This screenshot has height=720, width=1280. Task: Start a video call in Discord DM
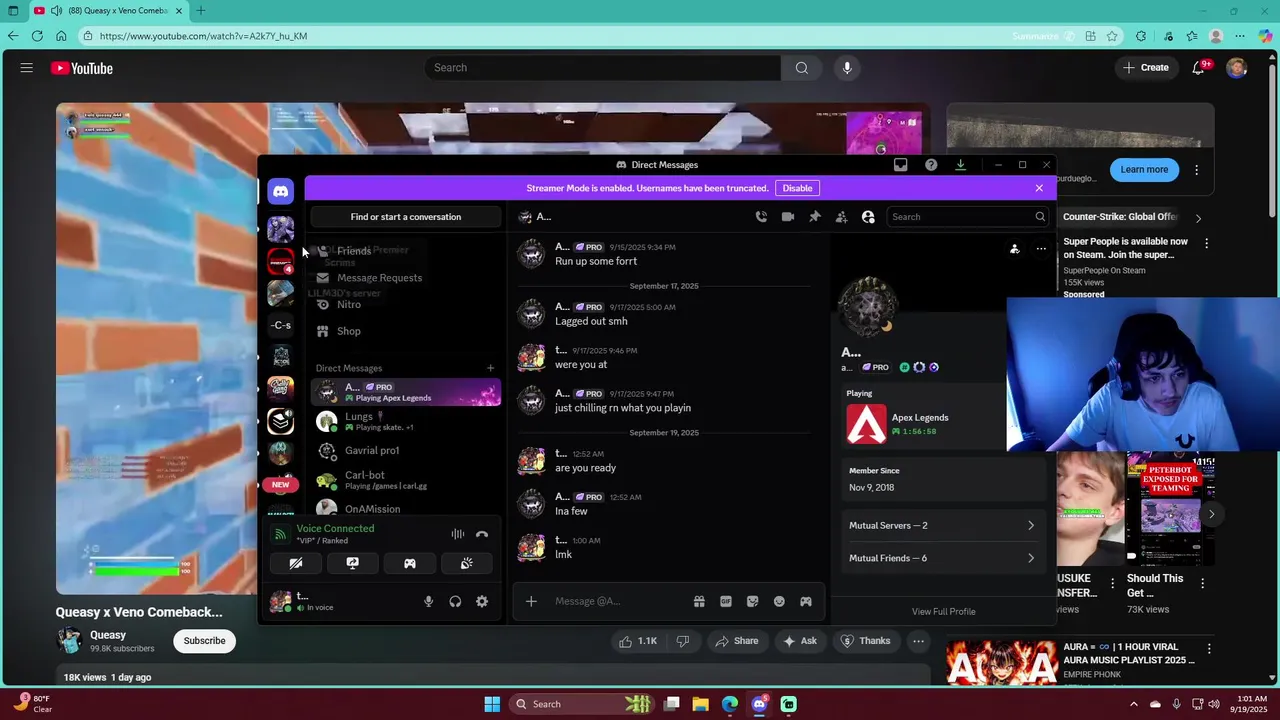tap(788, 217)
